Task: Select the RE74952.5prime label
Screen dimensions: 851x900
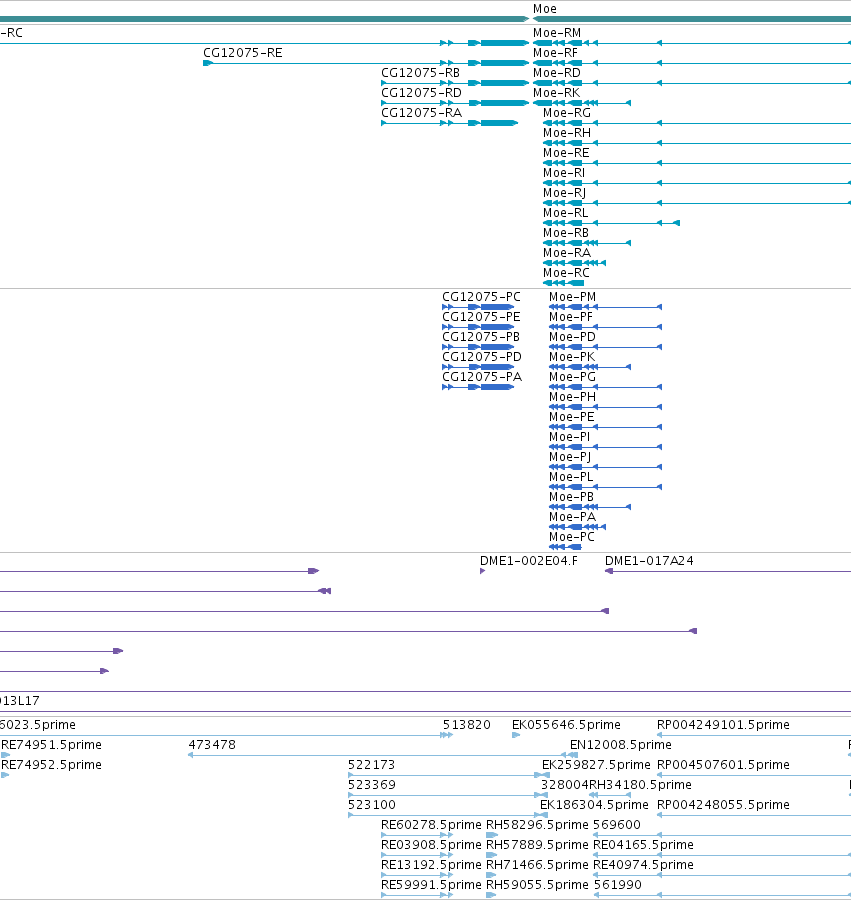Action: (x=52, y=766)
